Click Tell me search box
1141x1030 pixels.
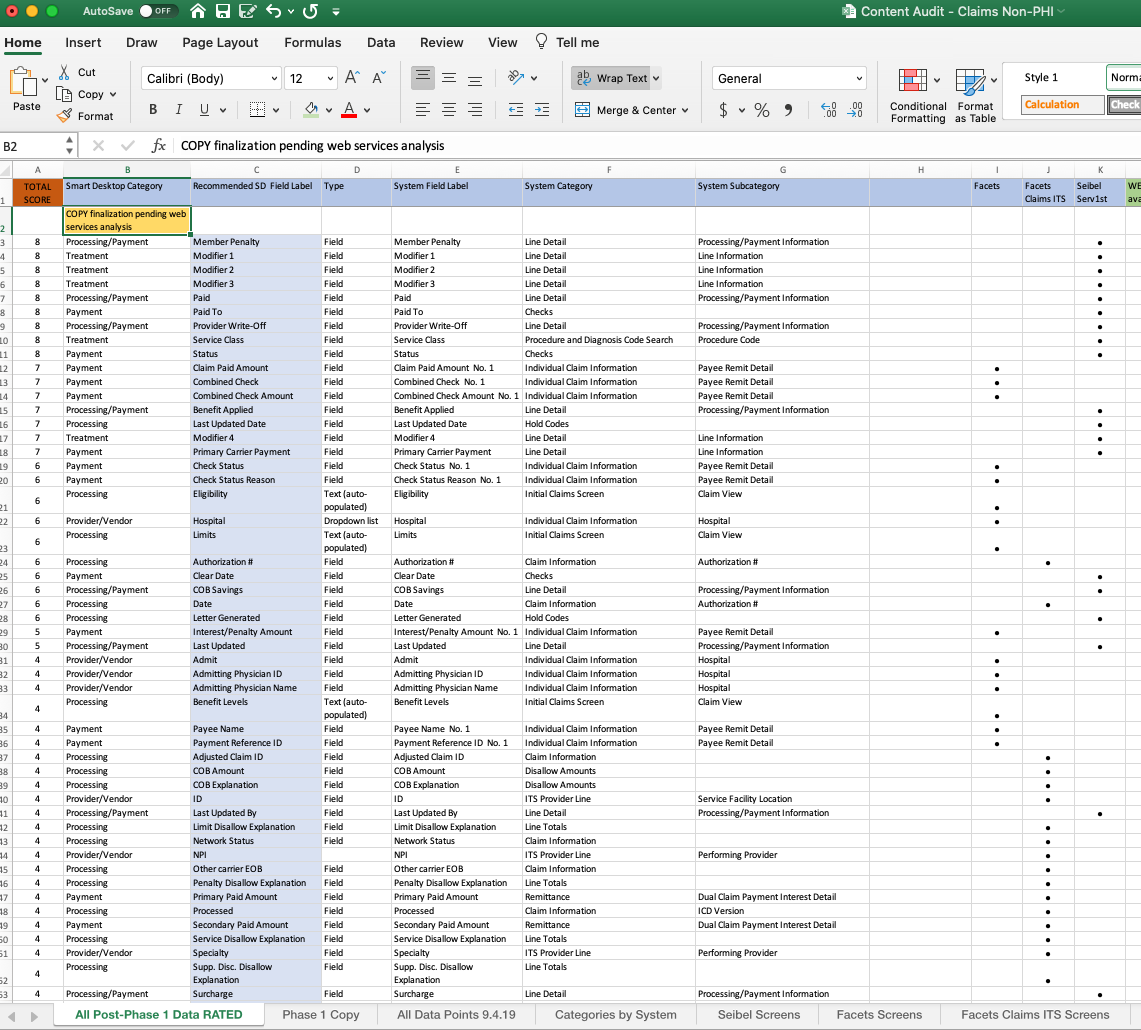567,42
